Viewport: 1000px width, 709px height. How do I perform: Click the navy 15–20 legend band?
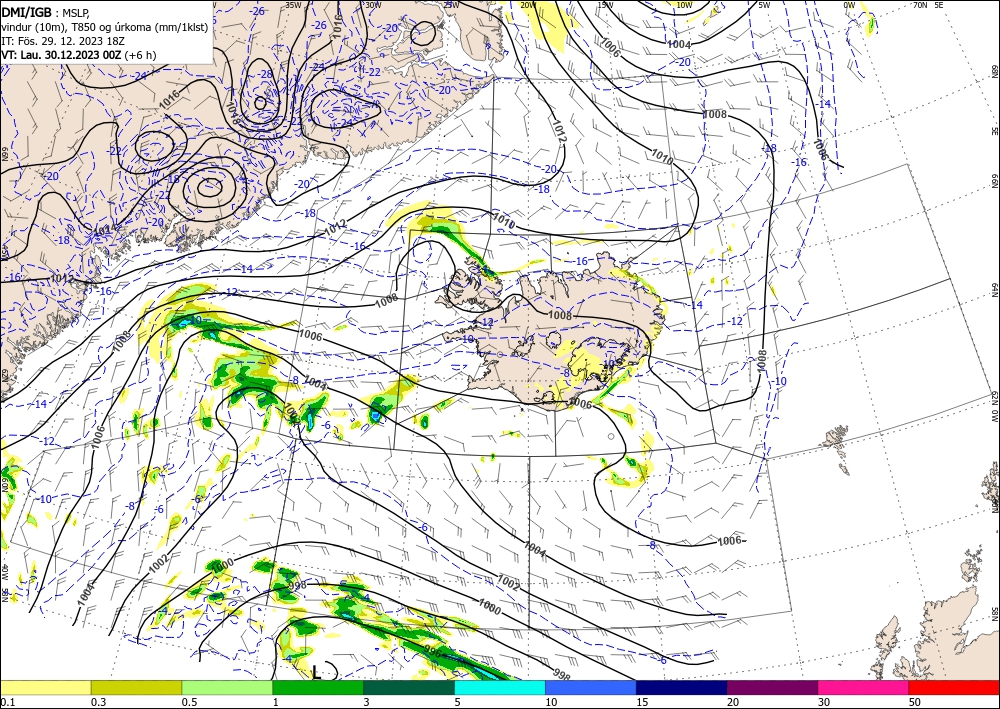point(682,687)
